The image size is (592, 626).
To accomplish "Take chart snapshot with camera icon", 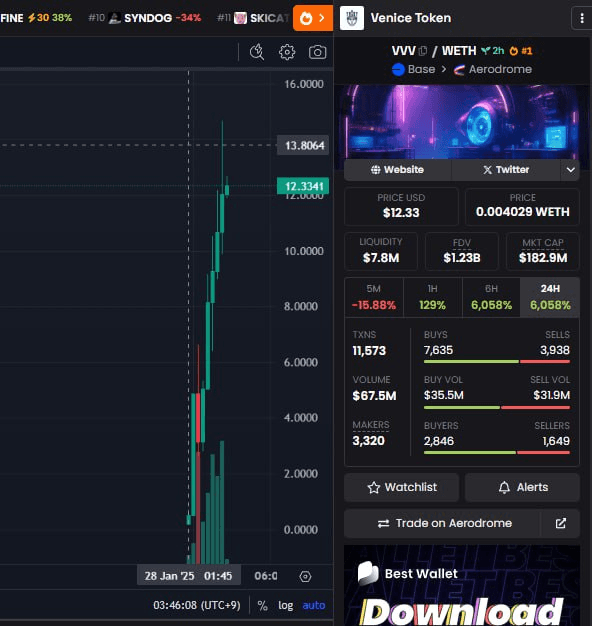I will 317,52.
